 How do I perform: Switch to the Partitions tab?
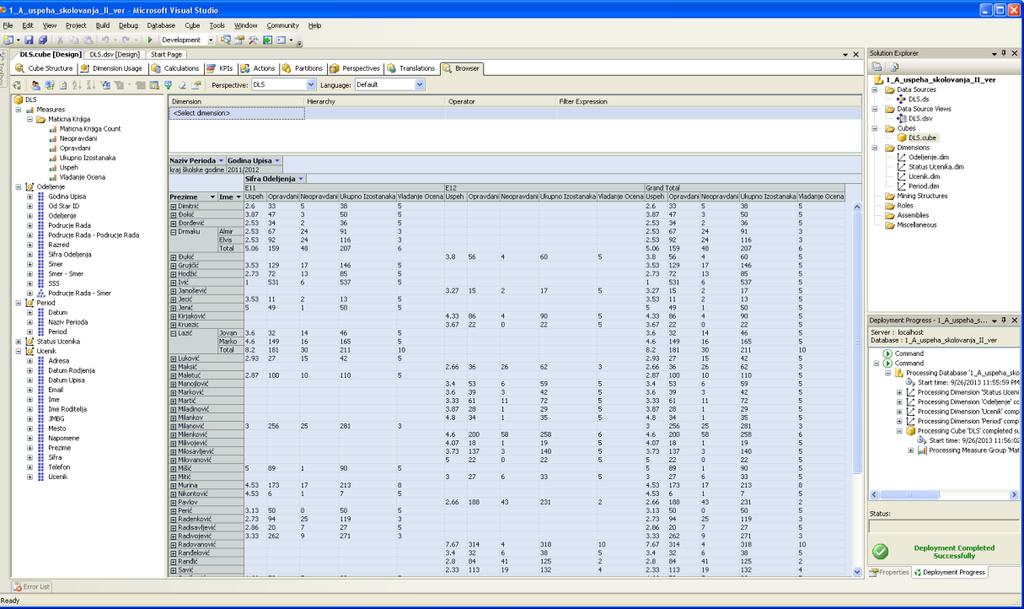(302, 69)
